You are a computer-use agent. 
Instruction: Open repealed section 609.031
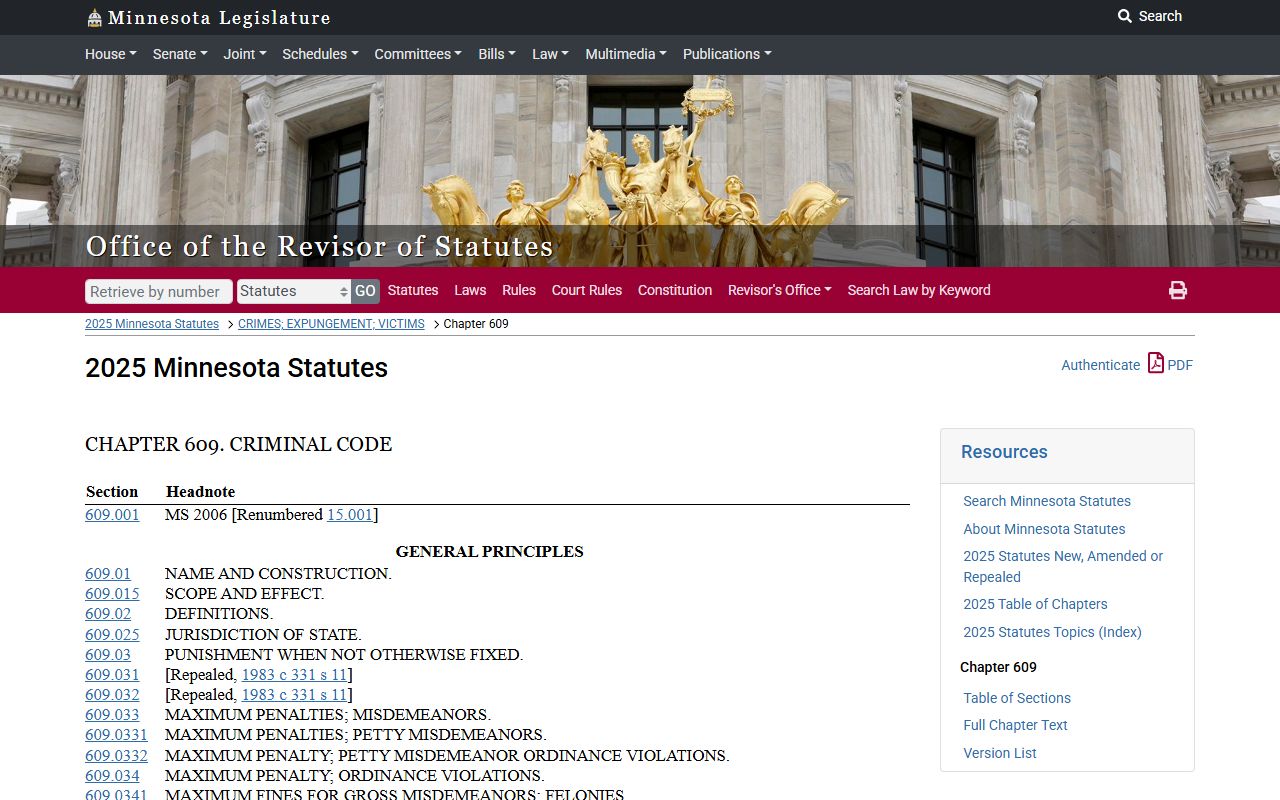(x=112, y=675)
